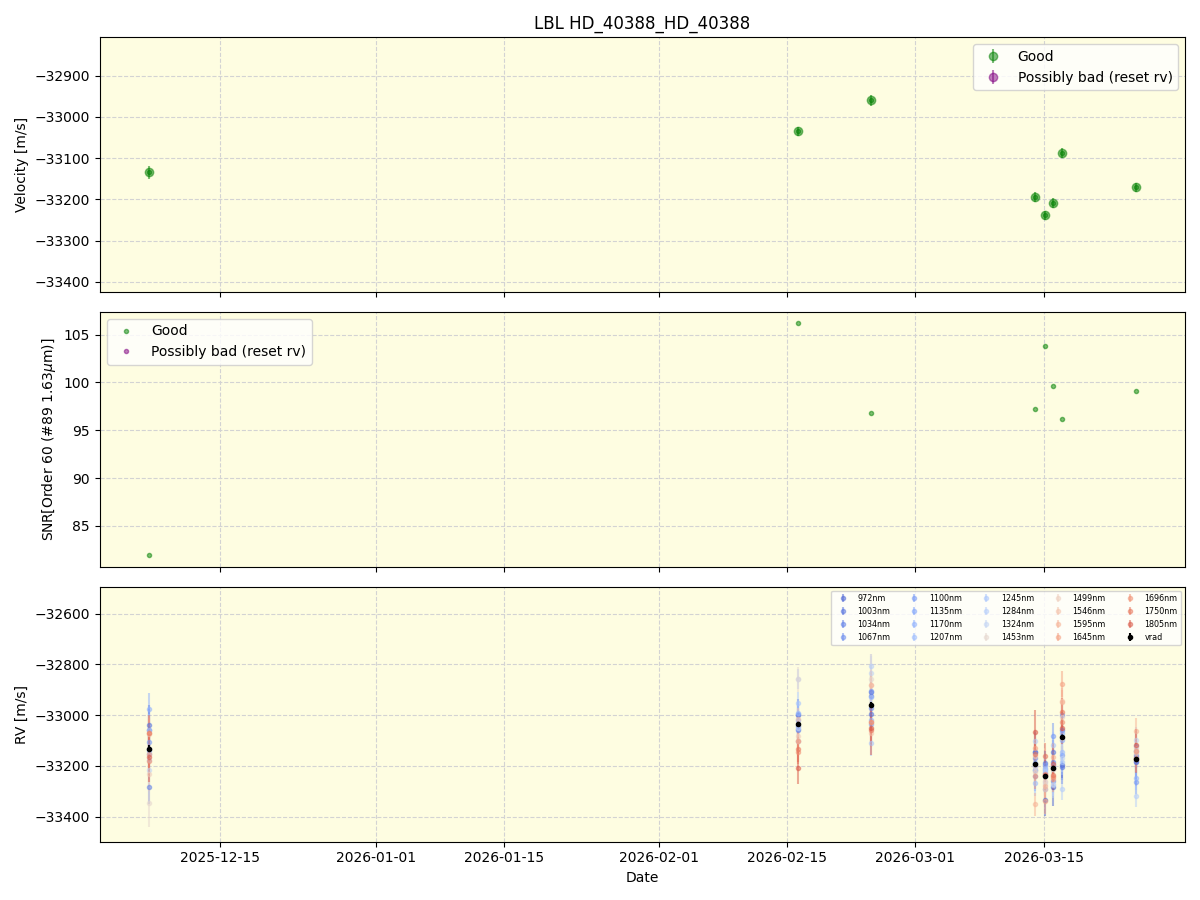
Task: Click the last SNR point near 99
Action: tap(1136, 391)
